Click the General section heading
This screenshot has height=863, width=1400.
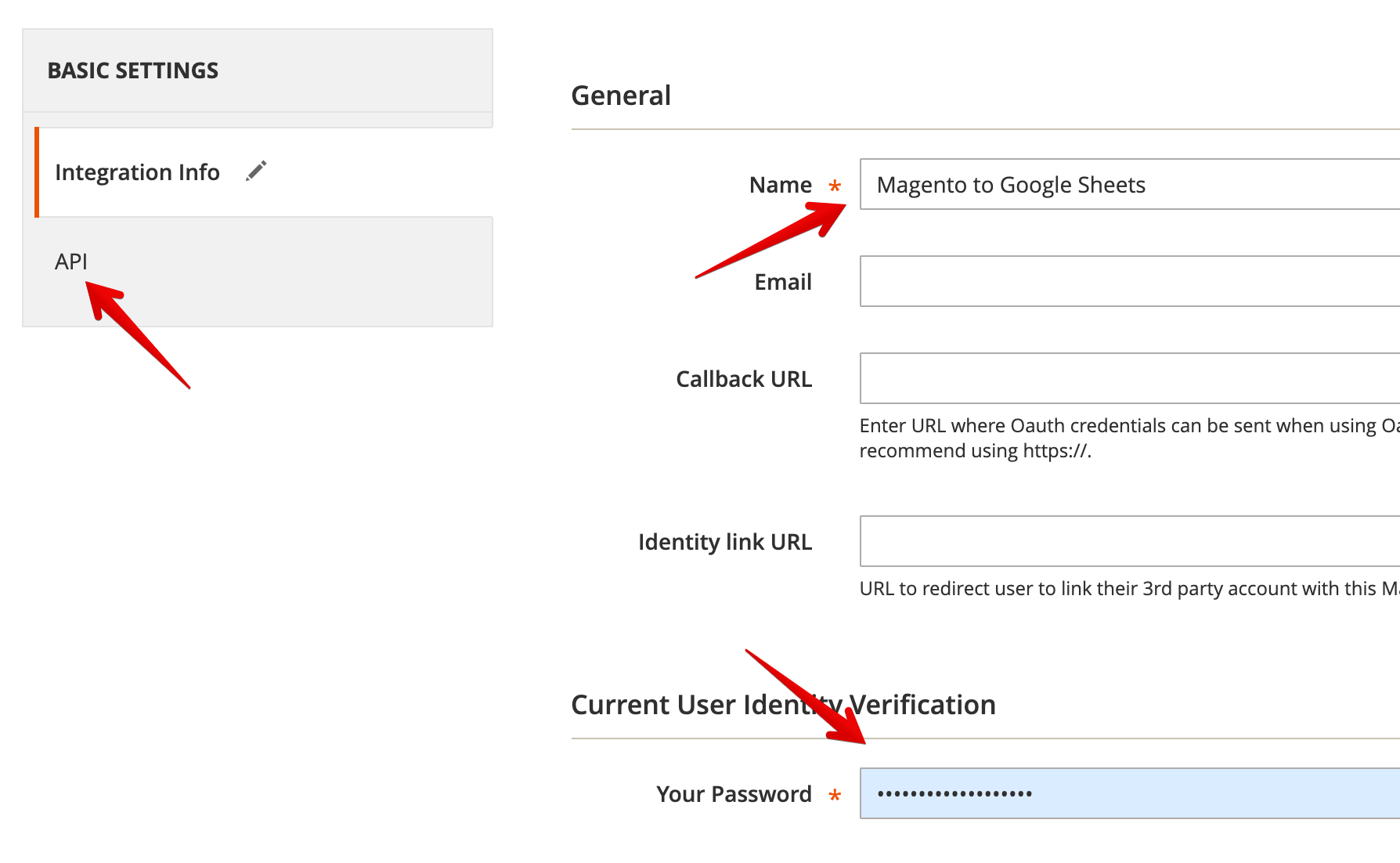pyautogui.click(x=622, y=95)
